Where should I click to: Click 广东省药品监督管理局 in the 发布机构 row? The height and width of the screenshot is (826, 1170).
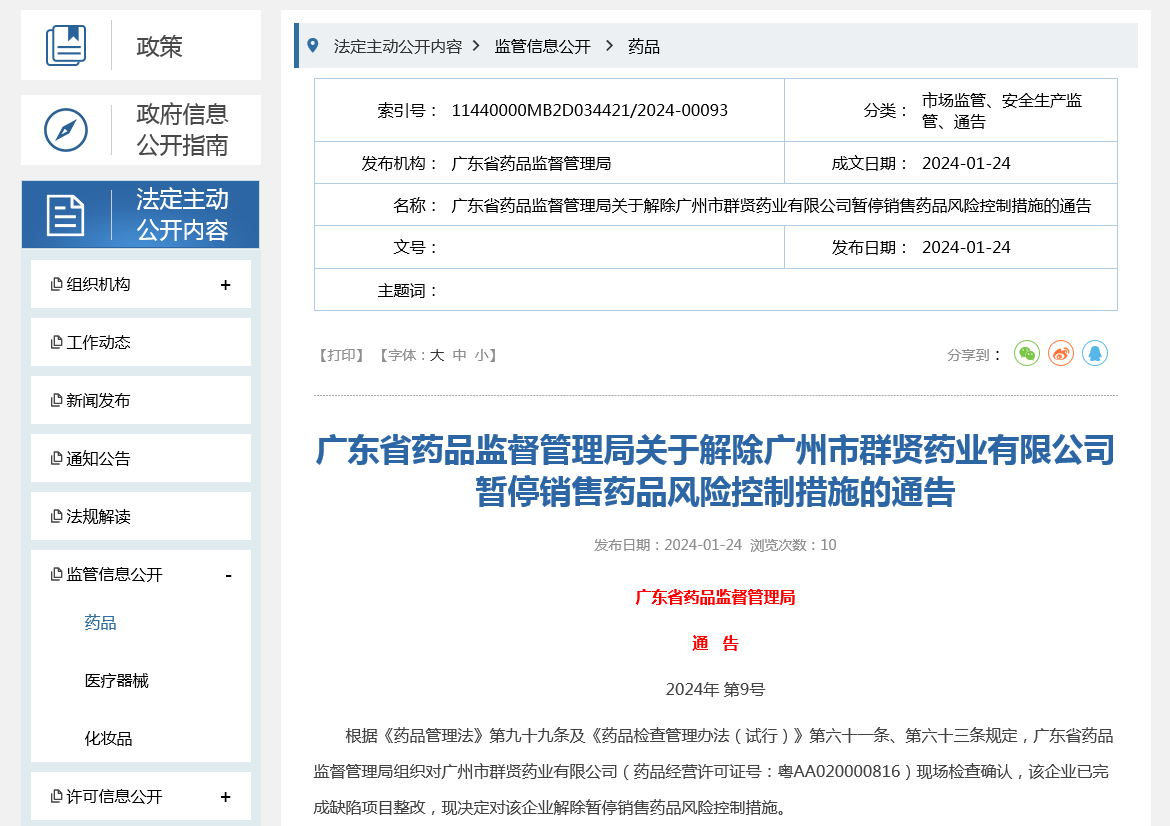click(x=531, y=163)
